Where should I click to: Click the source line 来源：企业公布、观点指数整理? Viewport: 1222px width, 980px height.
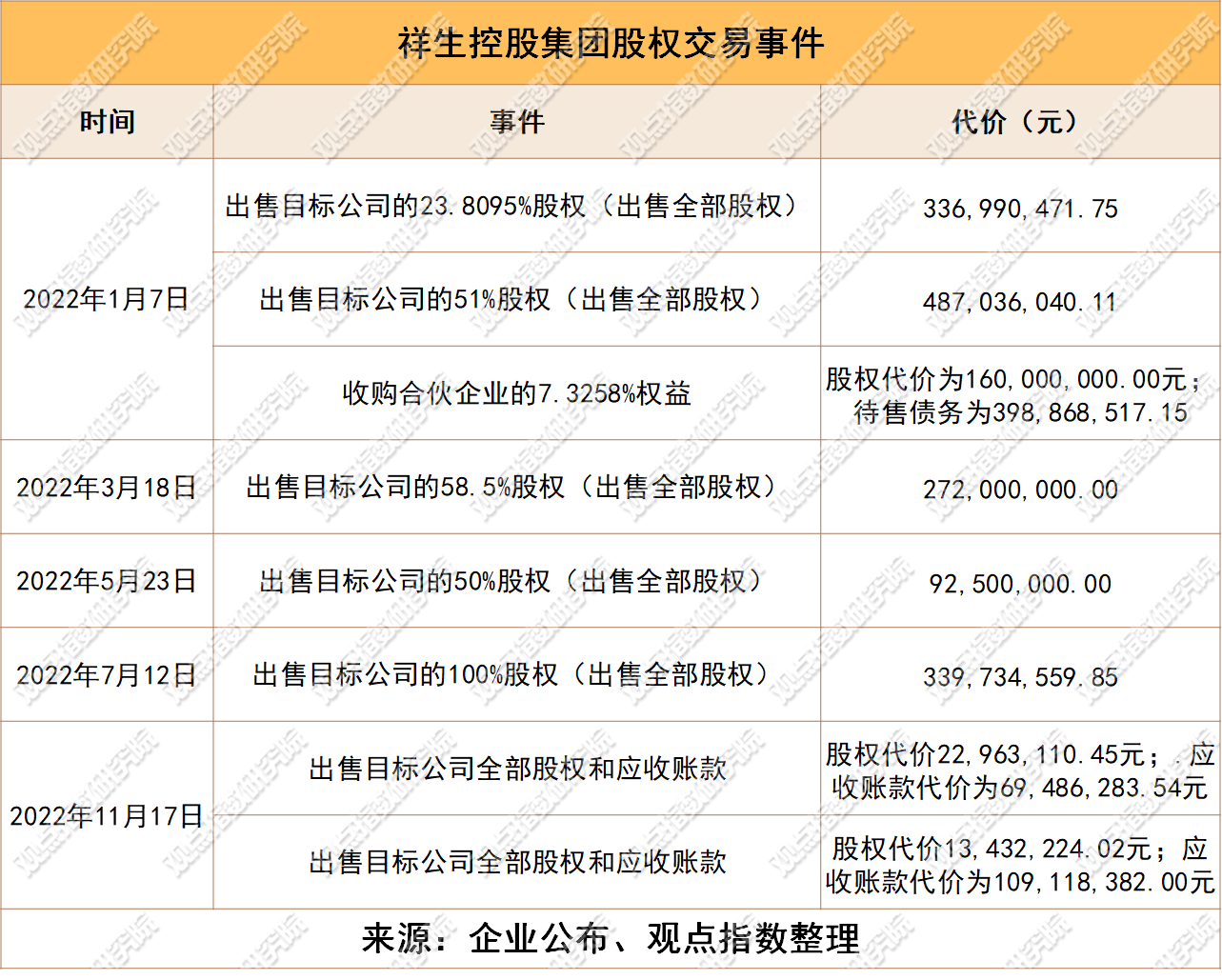[611, 939]
